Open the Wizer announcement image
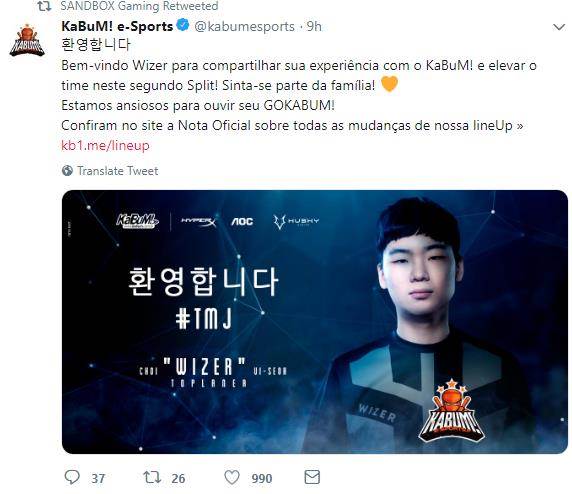The width and height of the screenshot is (572, 494). tap(315, 322)
